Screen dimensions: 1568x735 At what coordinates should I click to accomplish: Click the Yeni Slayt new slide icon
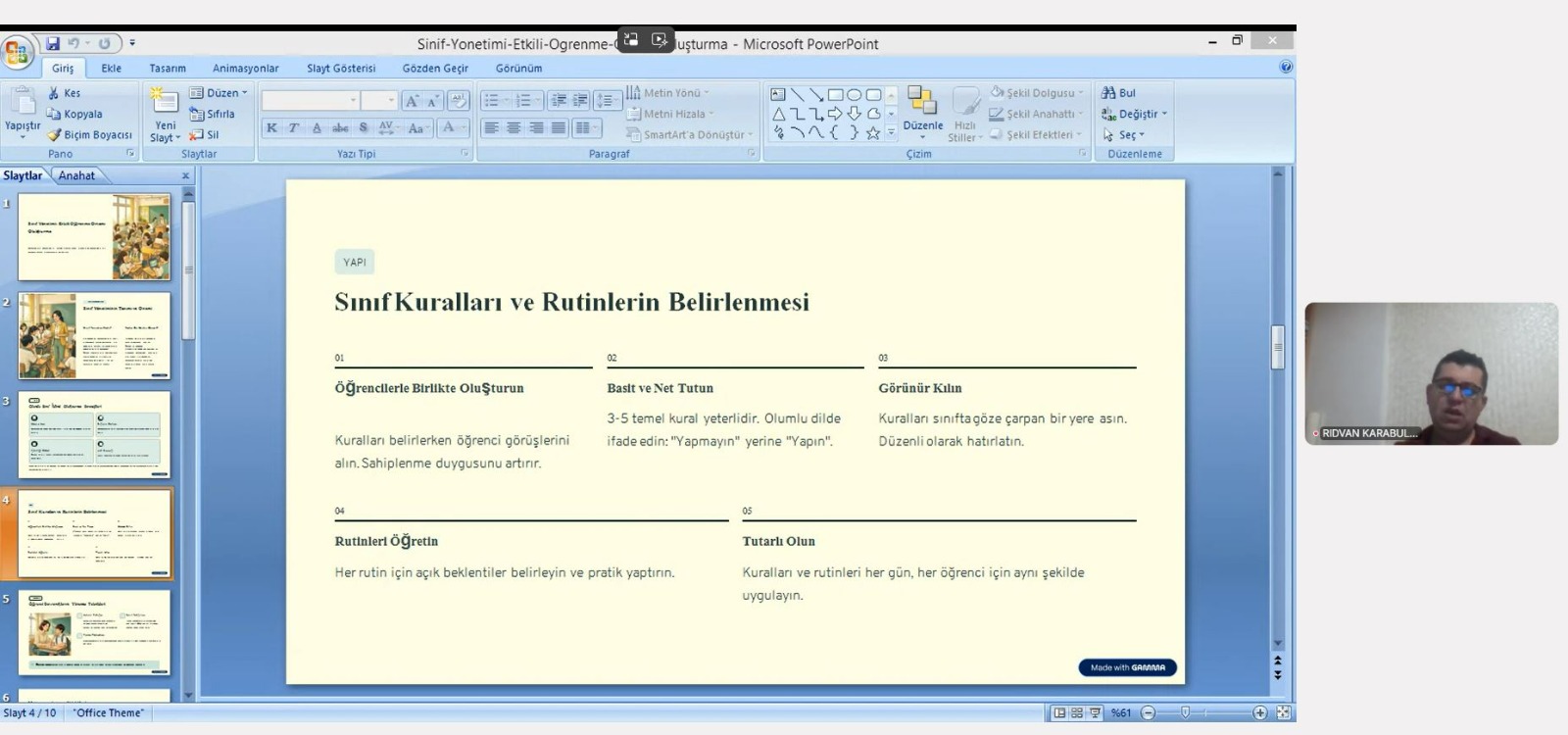(x=165, y=101)
